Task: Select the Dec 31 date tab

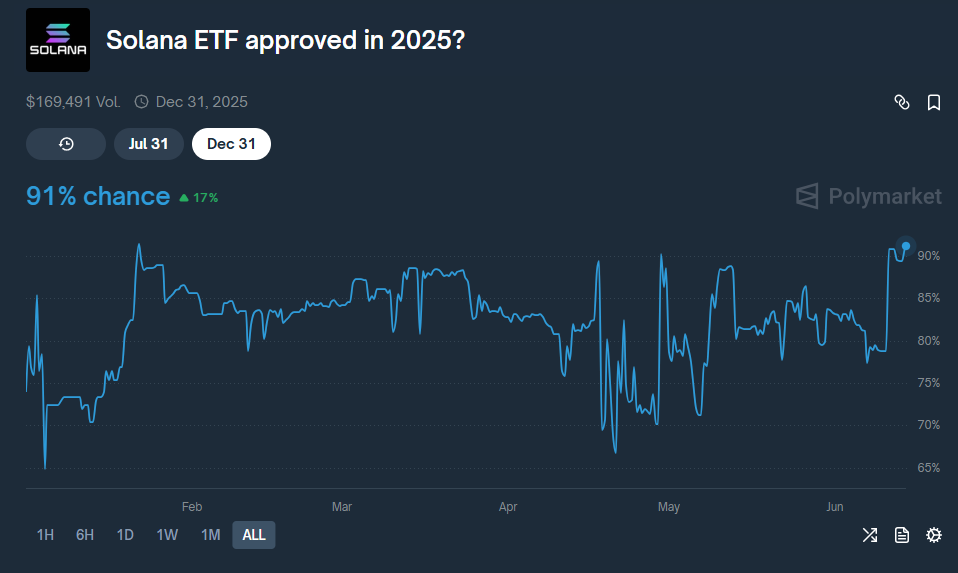Action: 231,144
